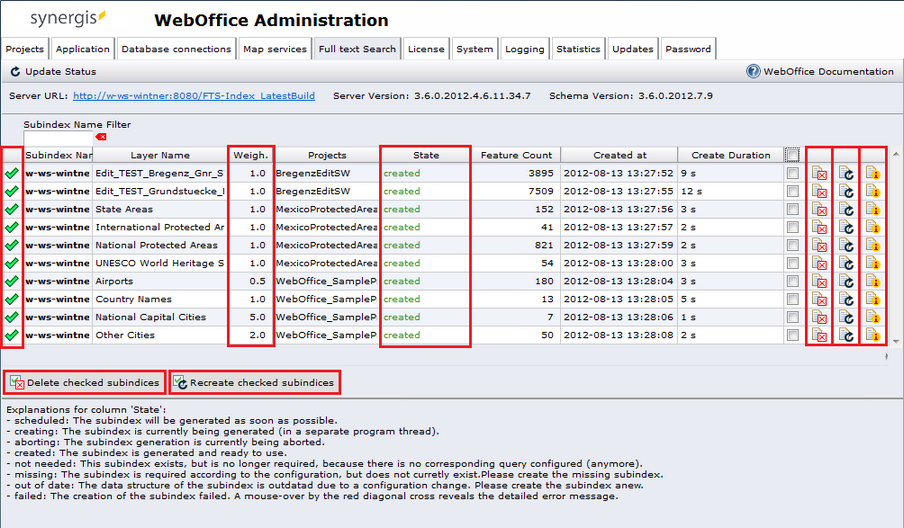Recreate the Other Cities subindex

846,335
